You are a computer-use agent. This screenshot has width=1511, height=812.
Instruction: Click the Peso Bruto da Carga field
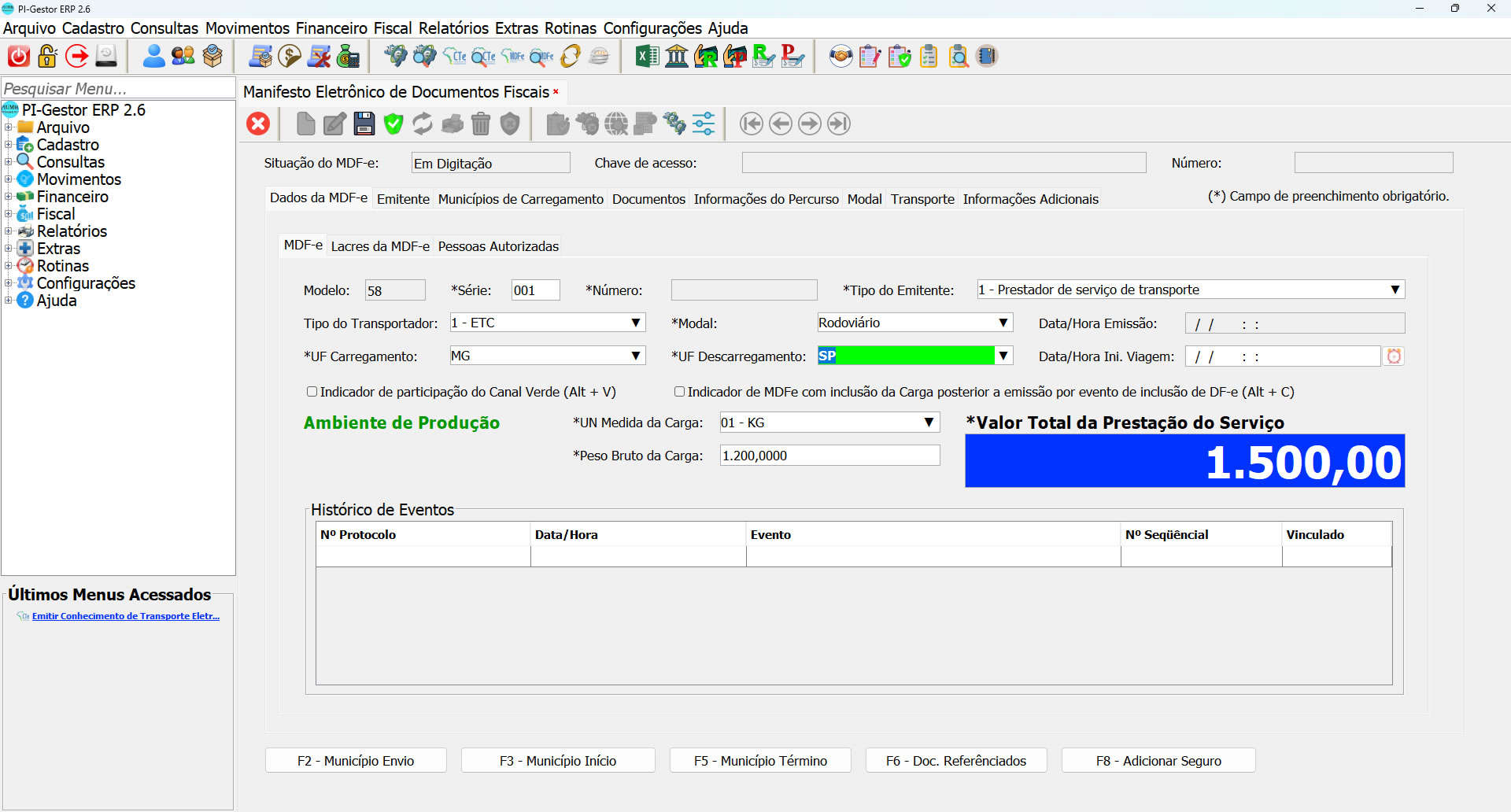pyautogui.click(x=829, y=456)
